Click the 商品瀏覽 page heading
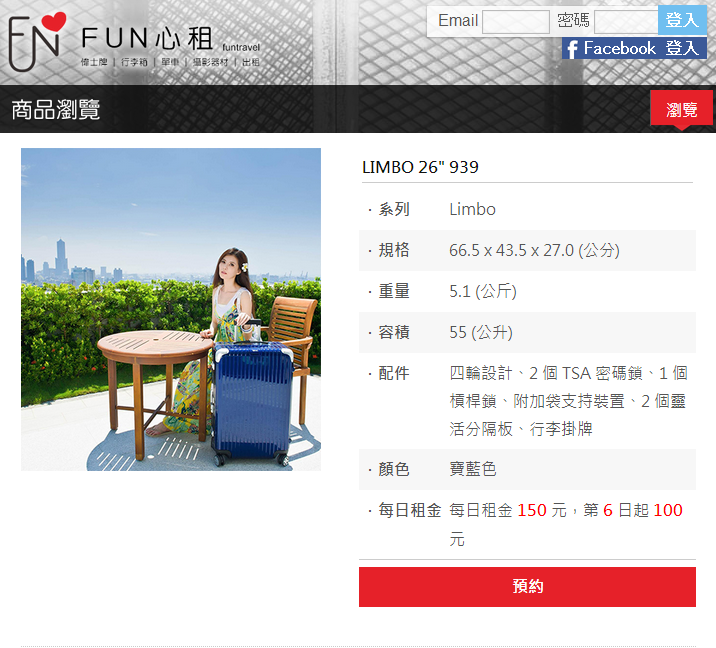Screen dimensions: 716x648 tap(55, 110)
